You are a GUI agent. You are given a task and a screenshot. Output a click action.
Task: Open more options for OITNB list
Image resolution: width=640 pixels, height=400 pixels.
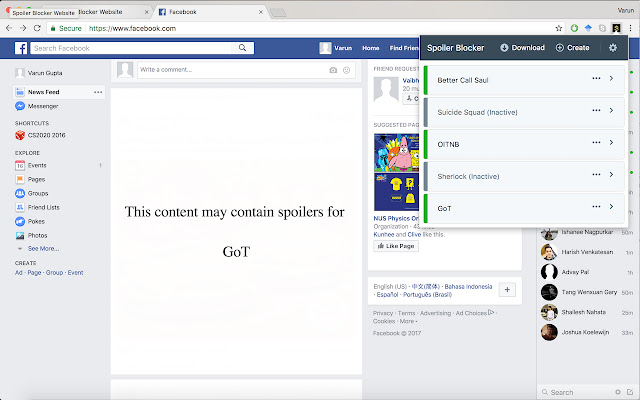coord(596,142)
